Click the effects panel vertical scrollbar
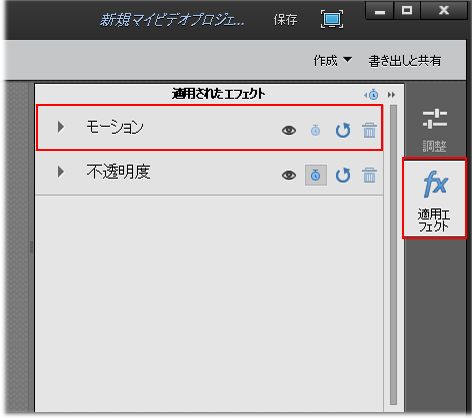The height and width of the screenshot is (419, 472). pyautogui.click(x=393, y=255)
